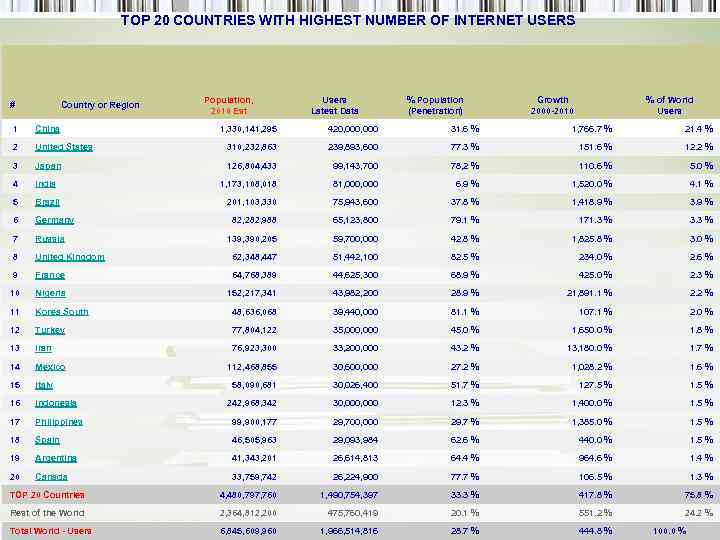Click the '#' rank column header
Viewport: 720px width, 540px height.
[x=13, y=105]
